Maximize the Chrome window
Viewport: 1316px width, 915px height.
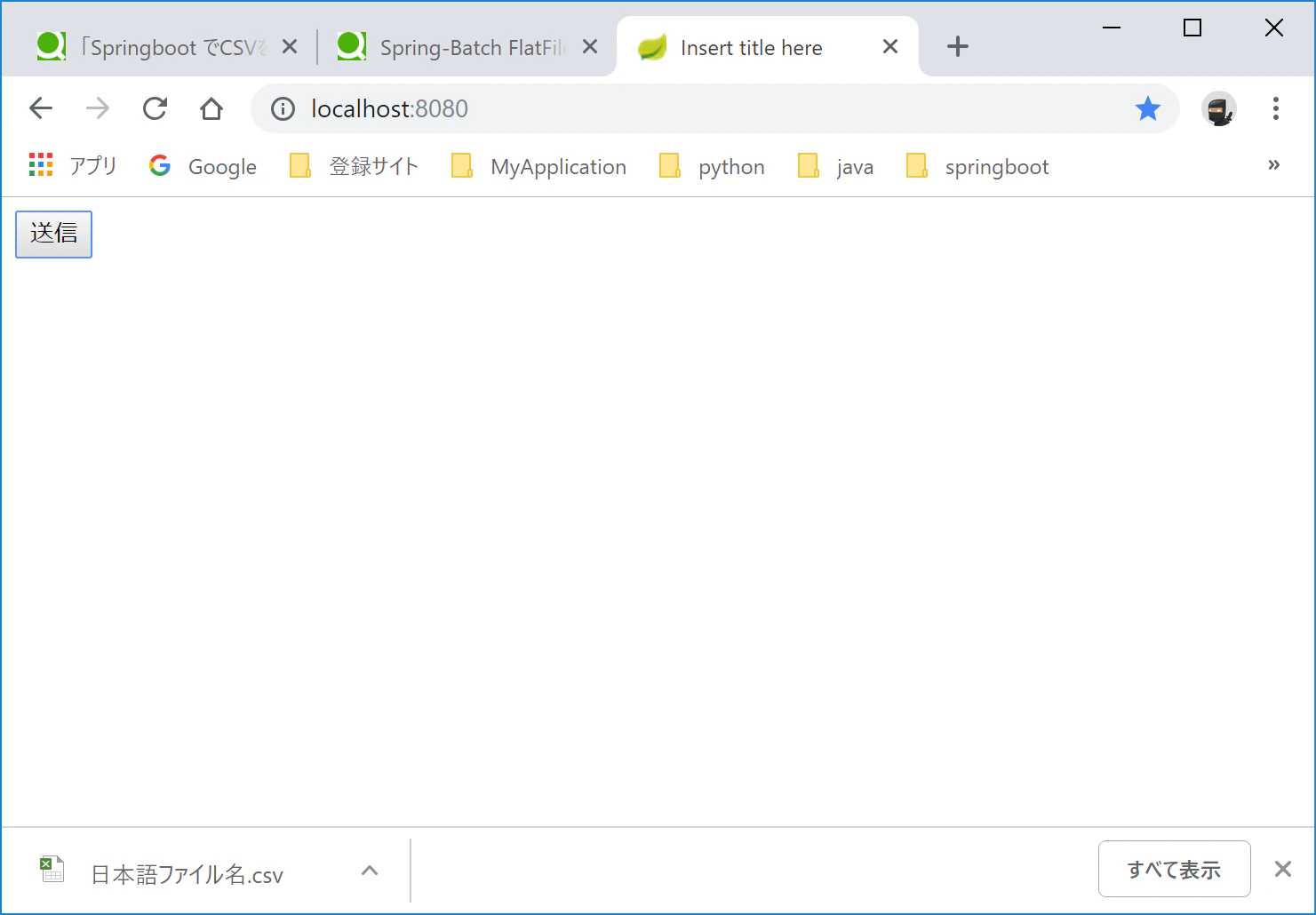(x=1192, y=28)
